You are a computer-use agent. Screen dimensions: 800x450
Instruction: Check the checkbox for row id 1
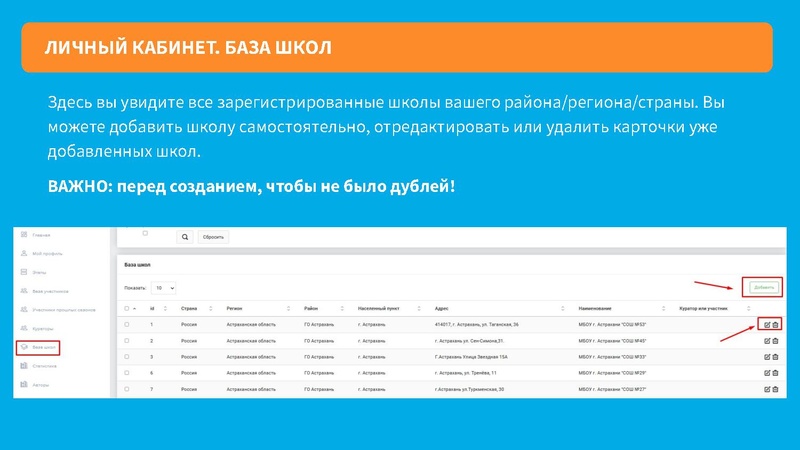127,324
